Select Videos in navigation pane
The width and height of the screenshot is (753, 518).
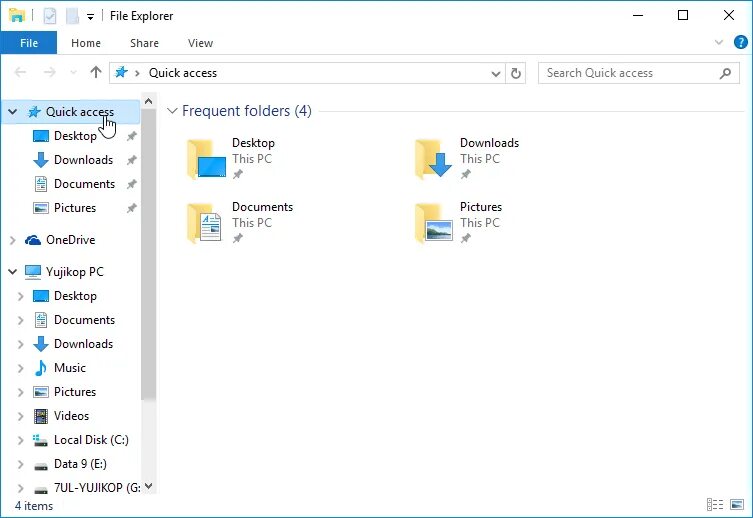(x=72, y=416)
